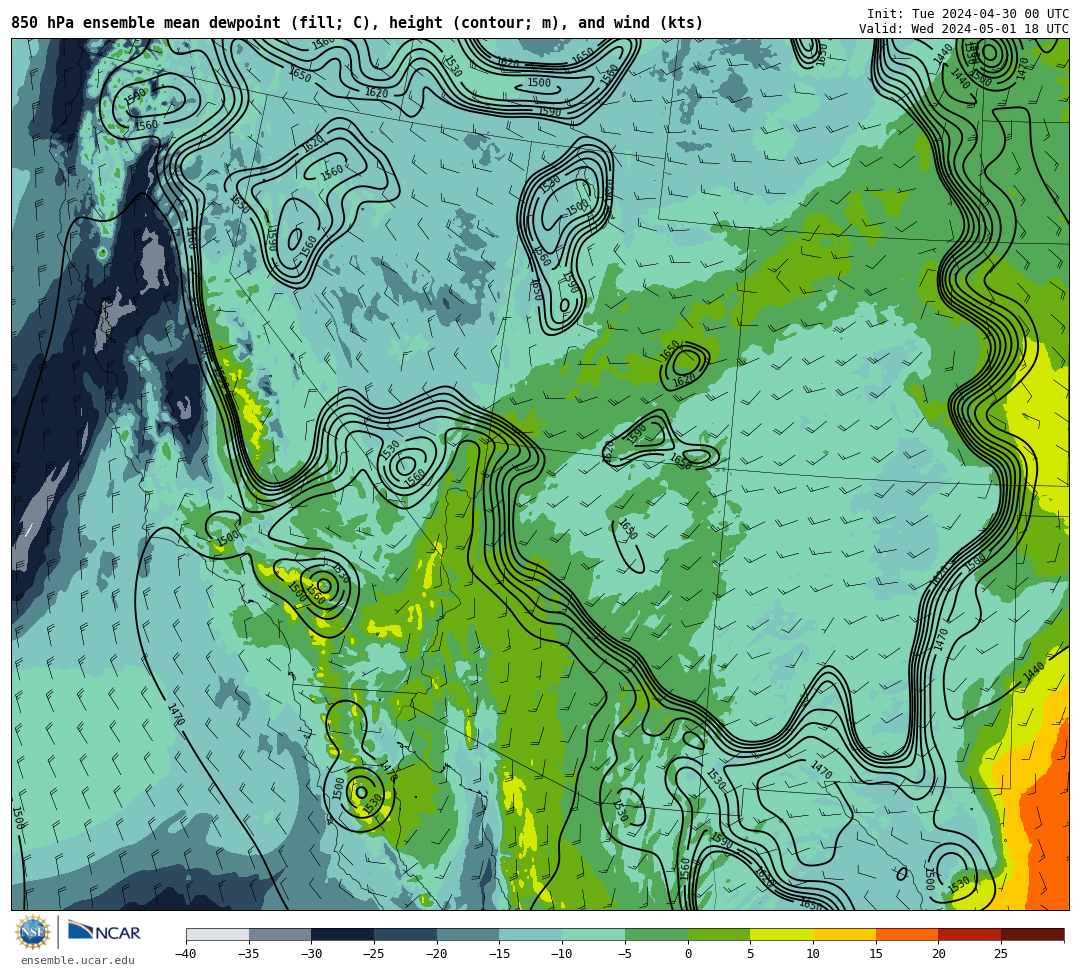Click the 0 colorbar tick label
The height and width of the screenshot is (973, 1080).
688,954
